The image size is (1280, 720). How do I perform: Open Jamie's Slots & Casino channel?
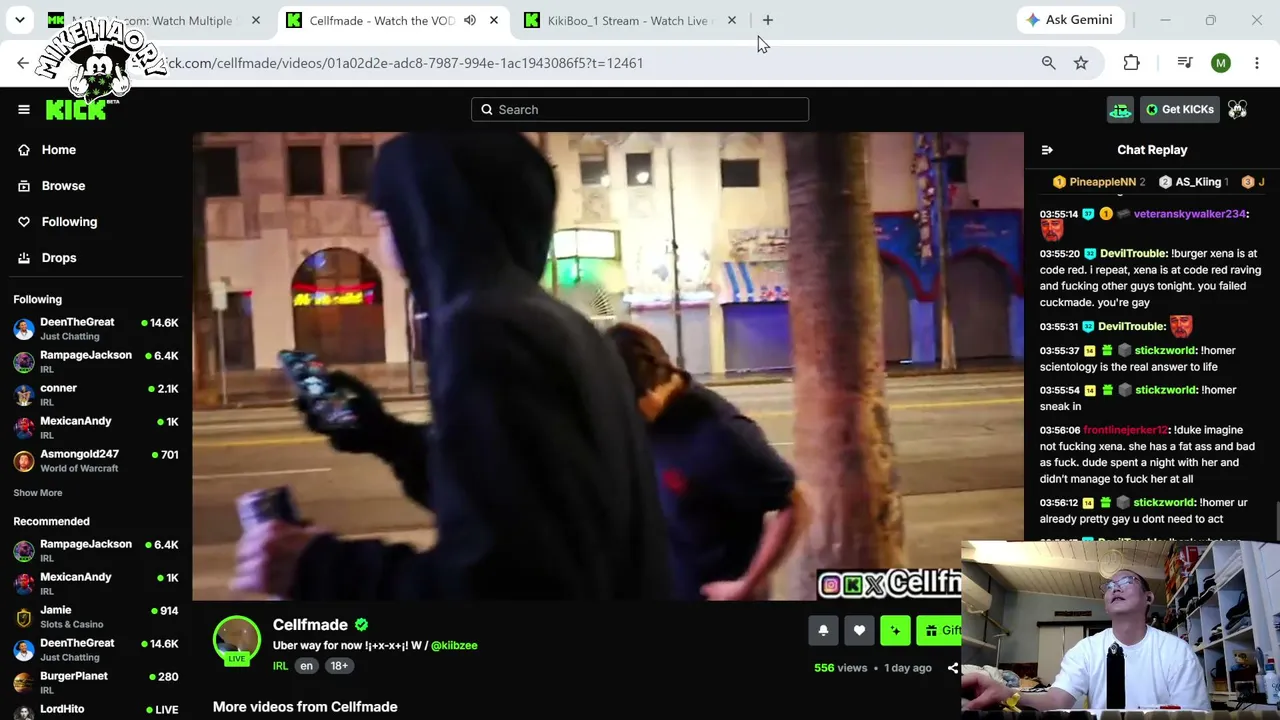click(96, 616)
